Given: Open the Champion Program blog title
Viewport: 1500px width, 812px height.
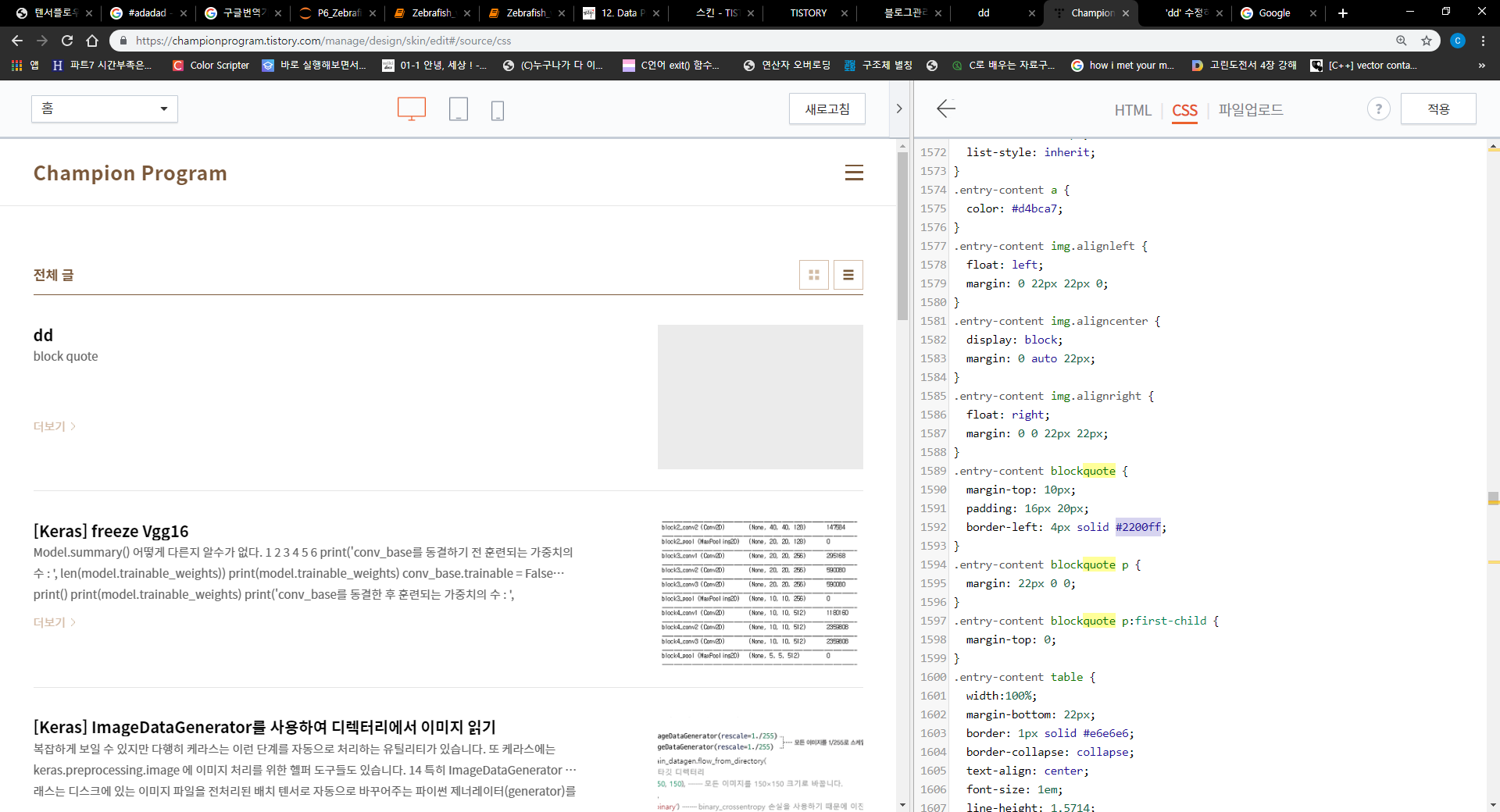Looking at the screenshot, I should click(130, 173).
